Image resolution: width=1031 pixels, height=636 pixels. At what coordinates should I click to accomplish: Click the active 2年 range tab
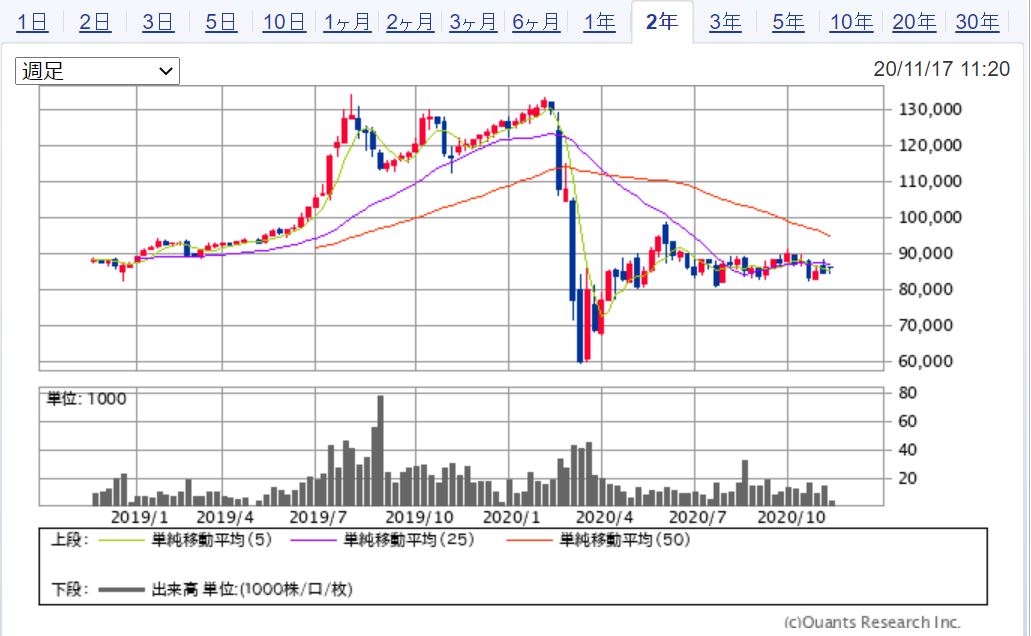[x=661, y=22]
